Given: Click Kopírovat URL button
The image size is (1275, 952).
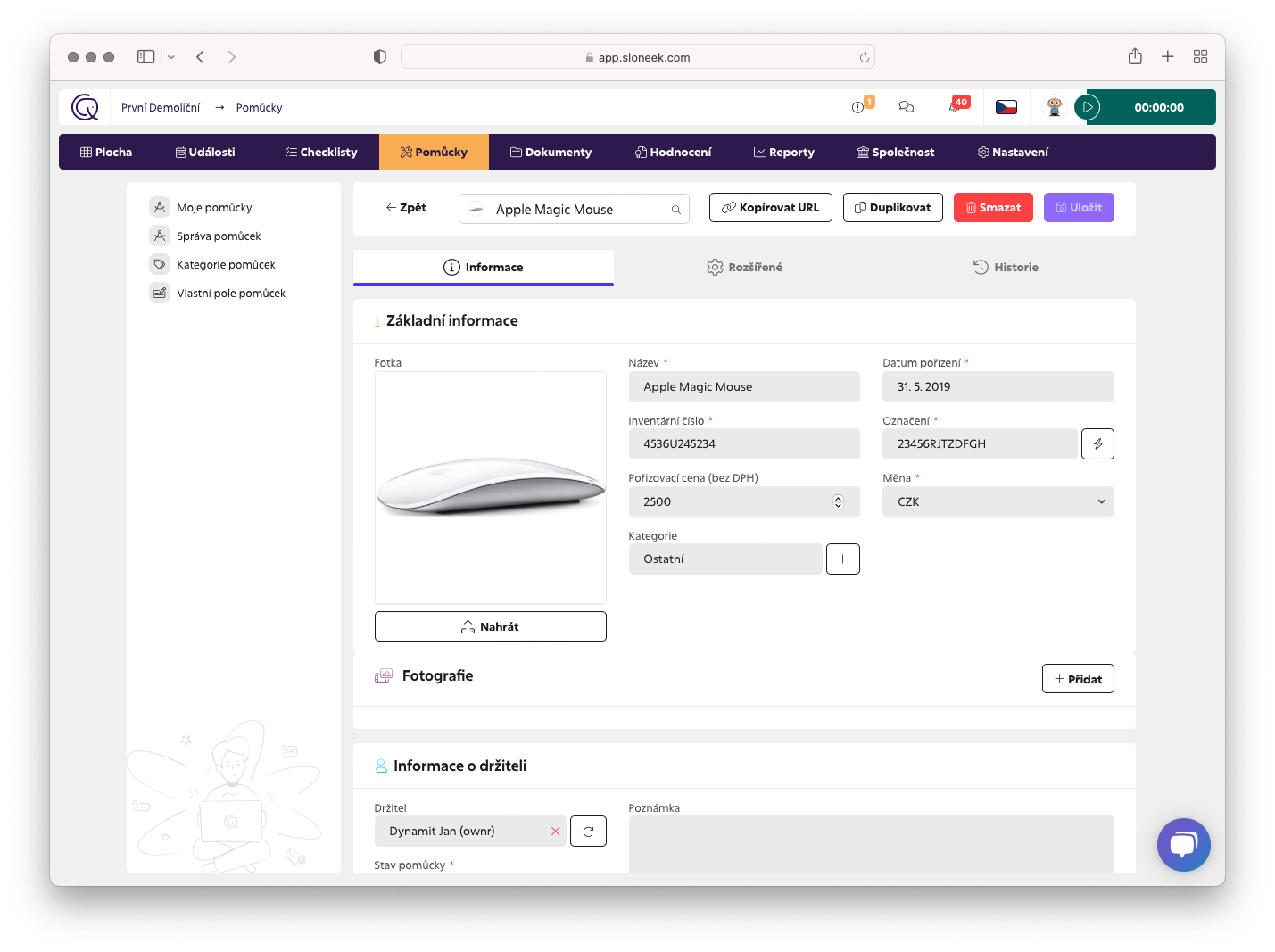Looking at the screenshot, I should 771,207.
